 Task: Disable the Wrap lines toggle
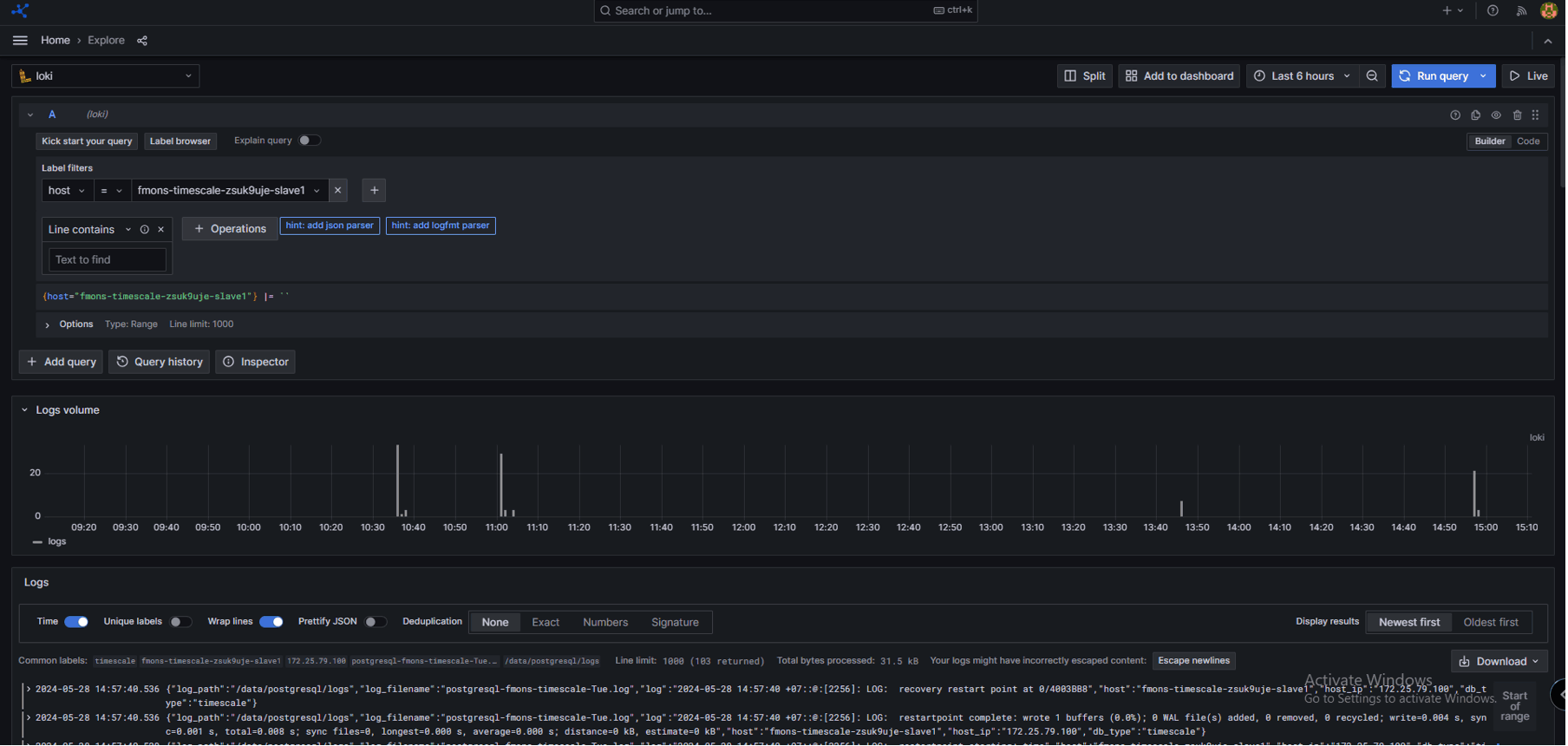click(271, 623)
